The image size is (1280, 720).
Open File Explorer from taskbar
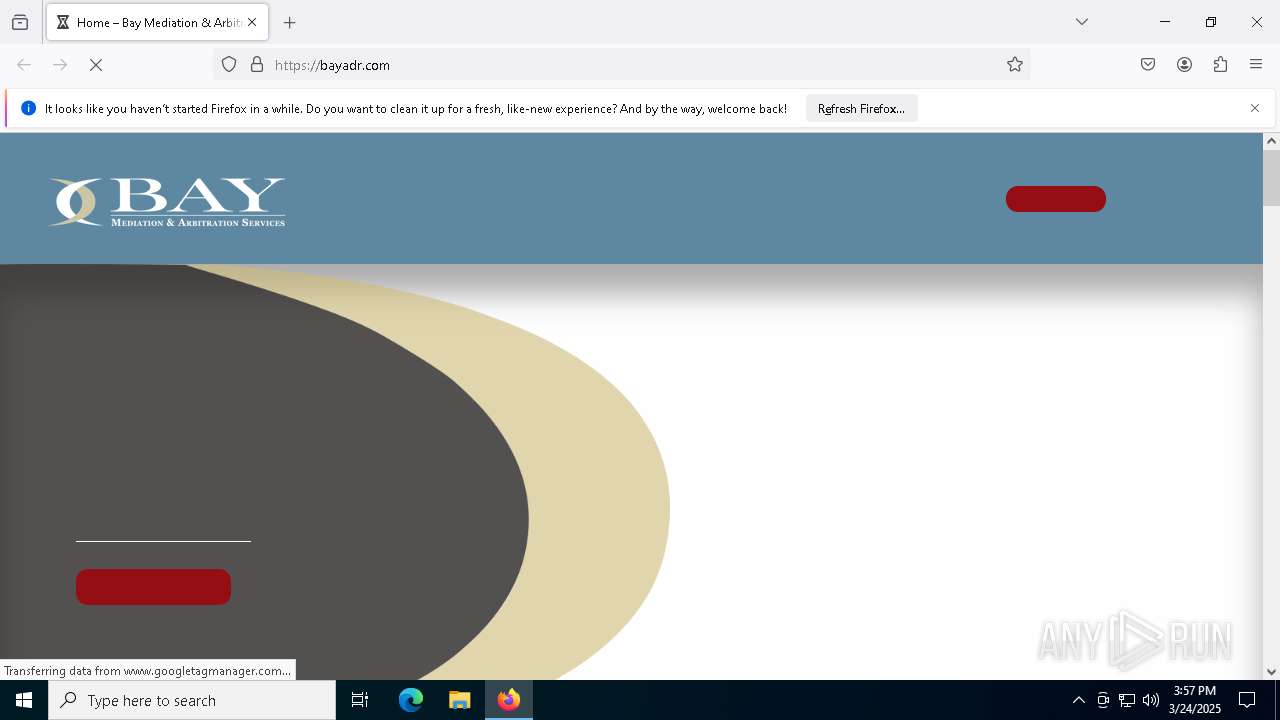pos(459,700)
